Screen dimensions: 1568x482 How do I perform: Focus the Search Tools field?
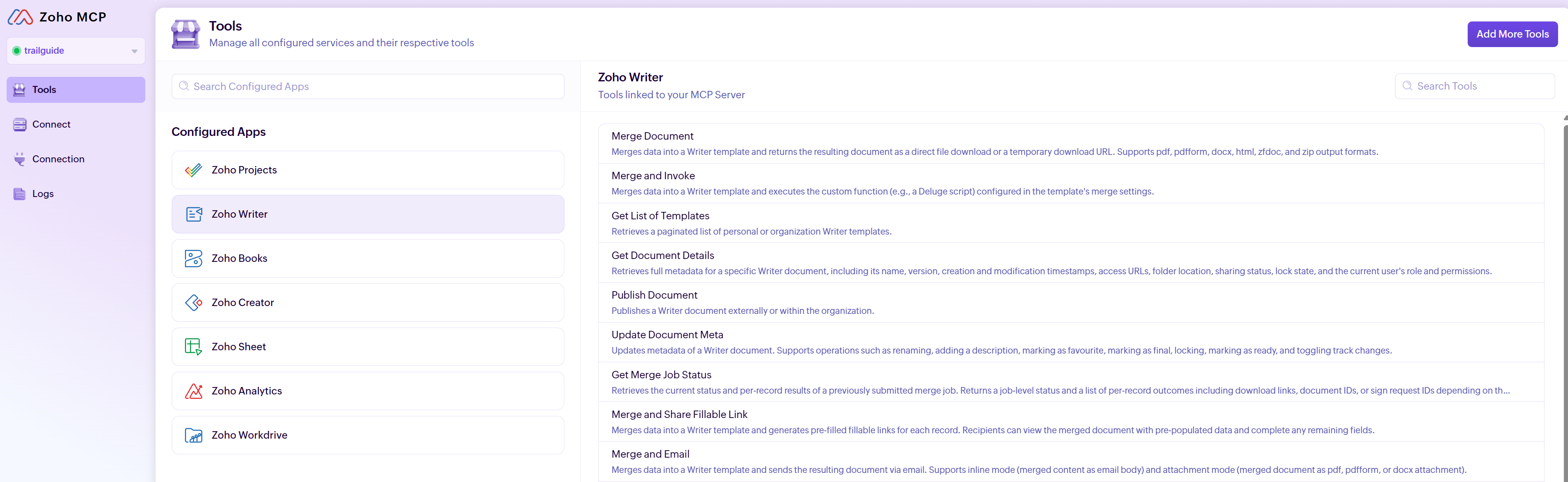click(x=1474, y=86)
